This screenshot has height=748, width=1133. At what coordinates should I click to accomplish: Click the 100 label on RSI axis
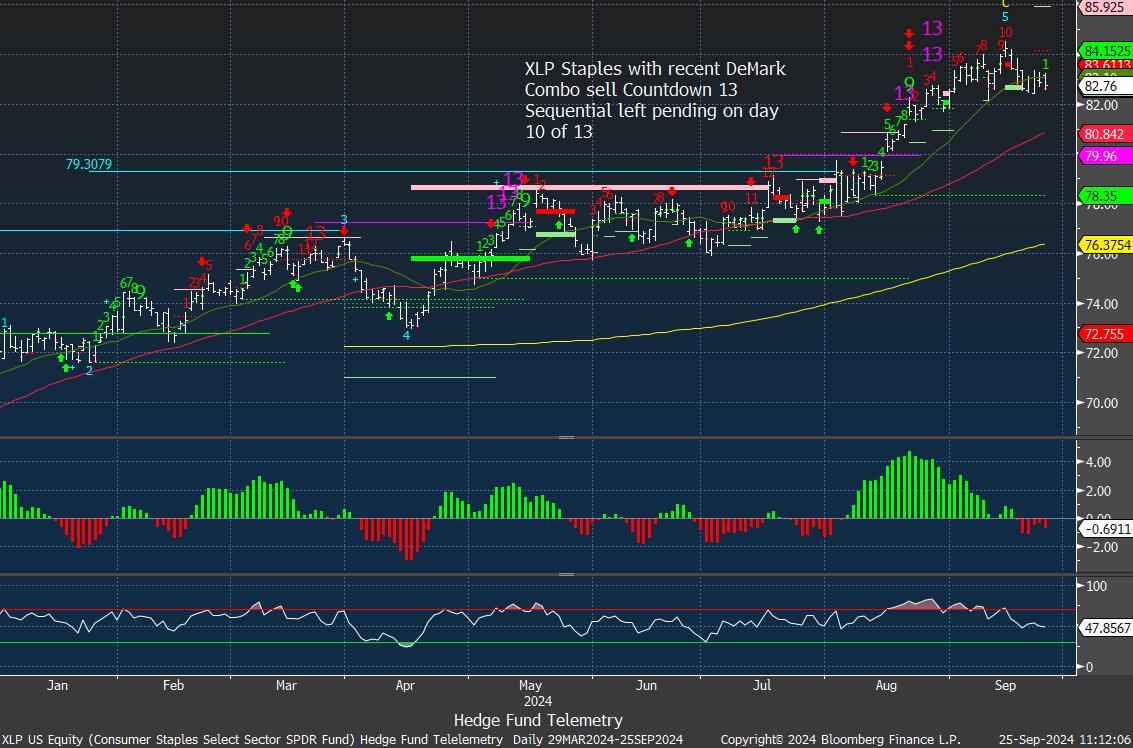[x=1098, y=585]
